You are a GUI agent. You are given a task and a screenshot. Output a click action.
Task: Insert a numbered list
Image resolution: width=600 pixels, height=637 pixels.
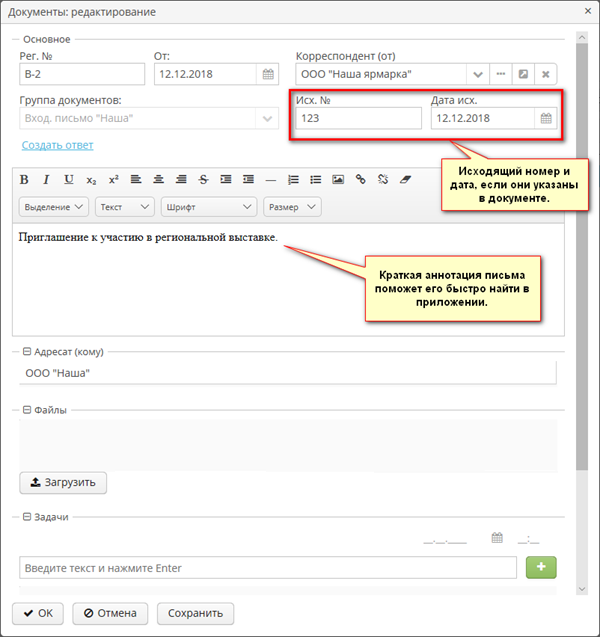coord(293,180)
